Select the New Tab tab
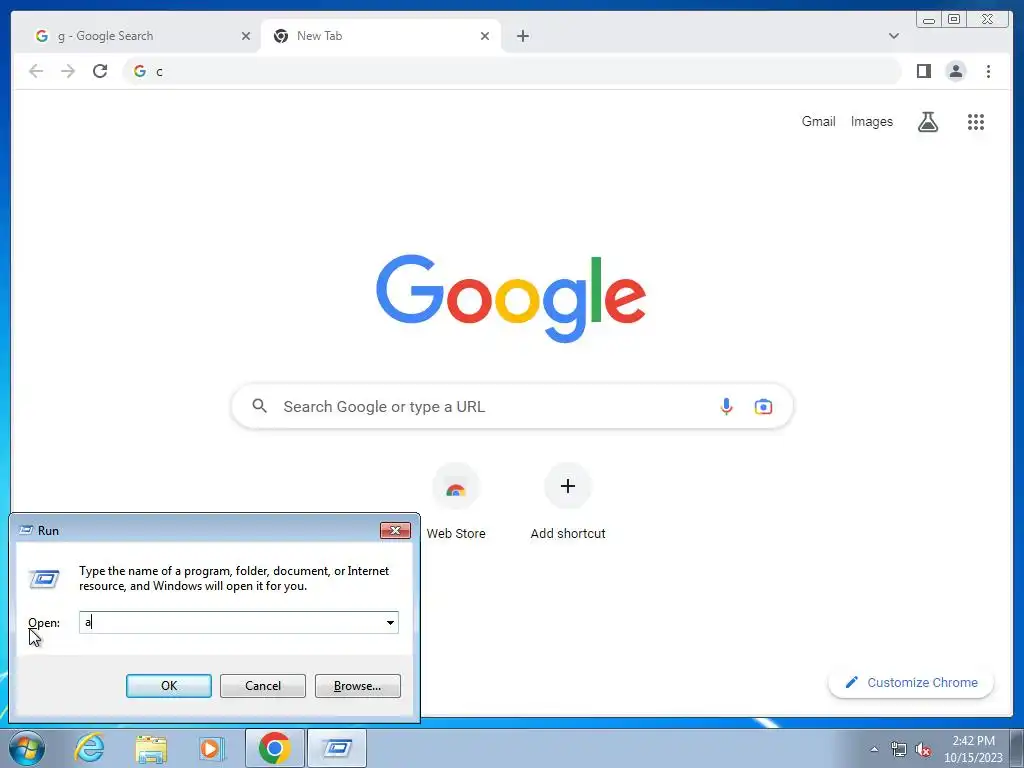Viewport: 1024px width, 768px height. coord(381,36)
